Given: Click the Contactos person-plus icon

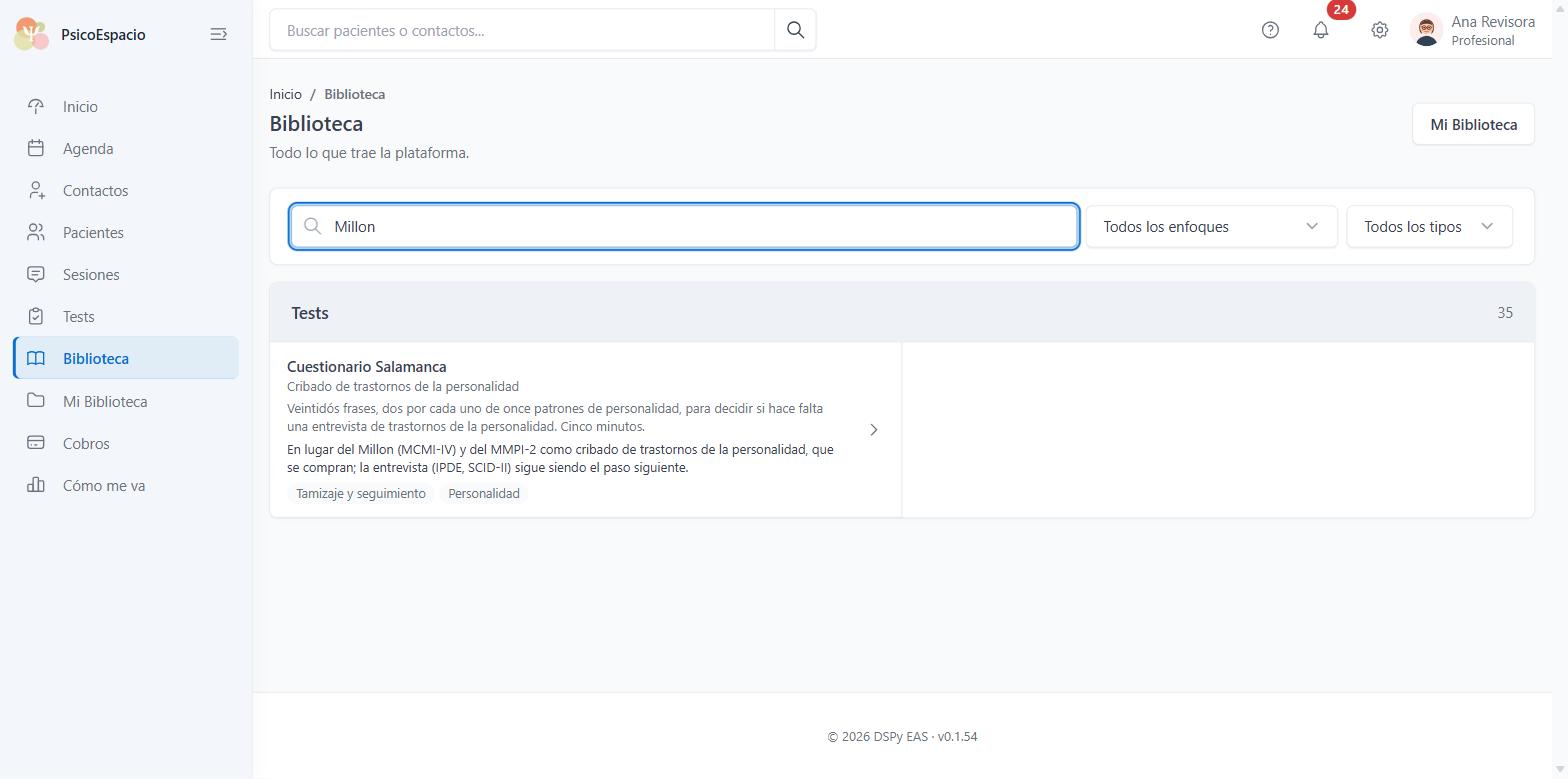Looking at the screenshot, I should pos(36,190).
